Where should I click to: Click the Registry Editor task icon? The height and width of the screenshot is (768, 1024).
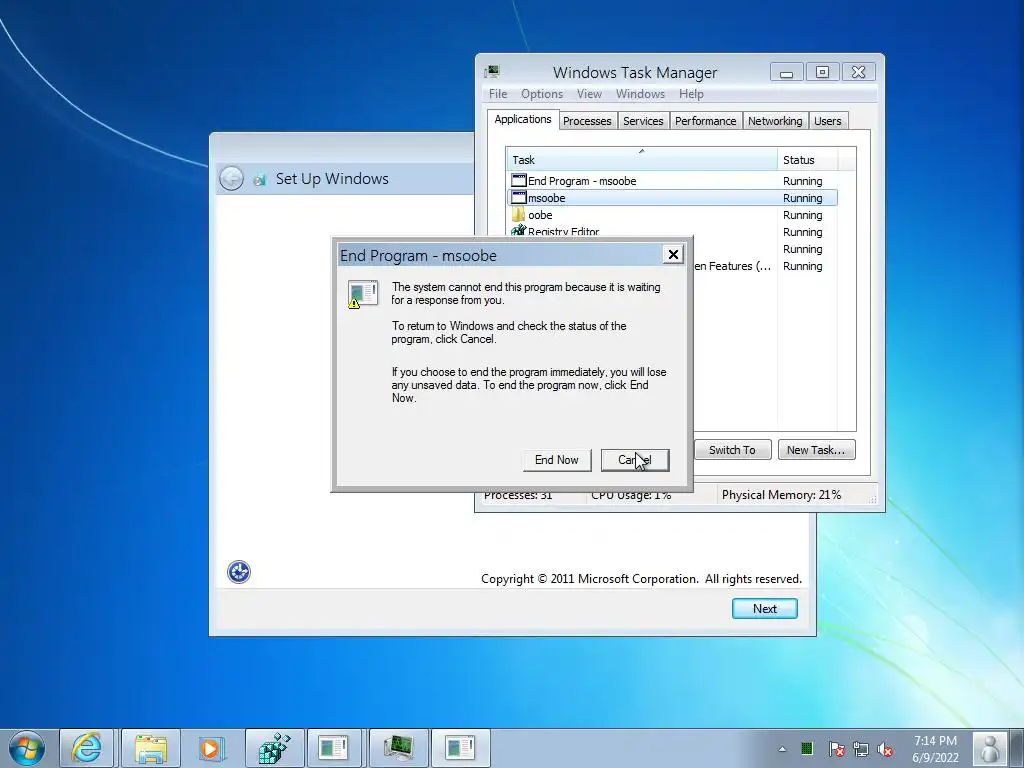pos(519,230)
